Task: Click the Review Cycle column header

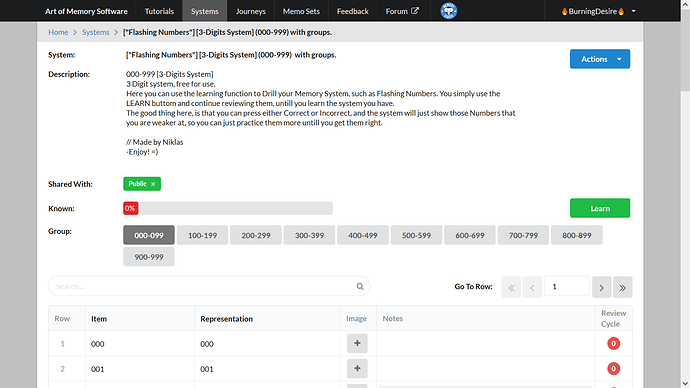Action: (x=613, y=318)
